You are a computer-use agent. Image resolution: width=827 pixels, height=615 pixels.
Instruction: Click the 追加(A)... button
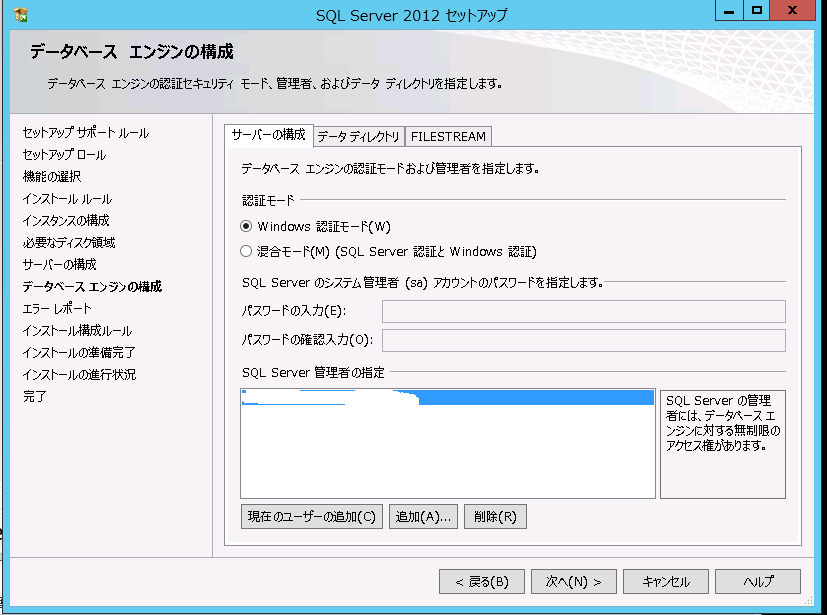click(x=423, y=516)
